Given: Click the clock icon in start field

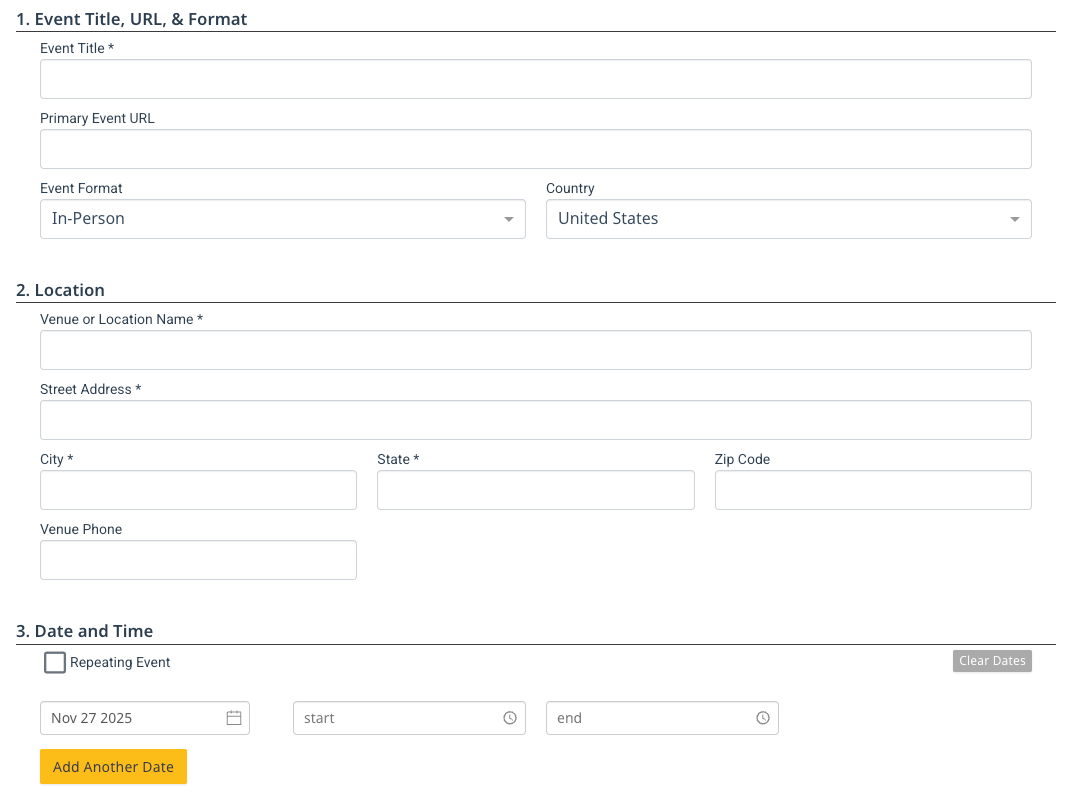Looking at the screenshot, I should point(510,718).
